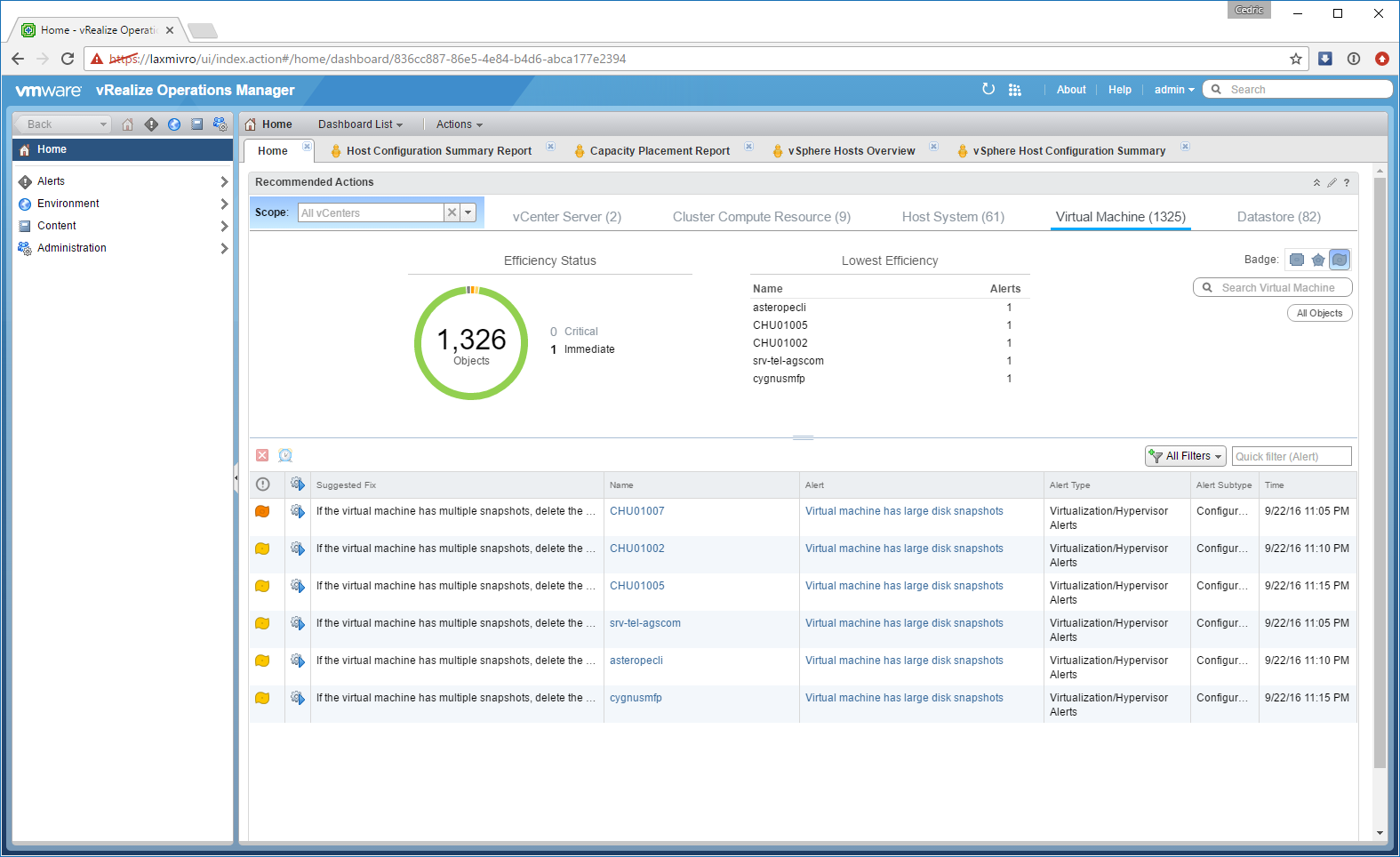Open the All Filters dropdown
This screenshot has height=857, width=1400.
tap(1186, 456)
